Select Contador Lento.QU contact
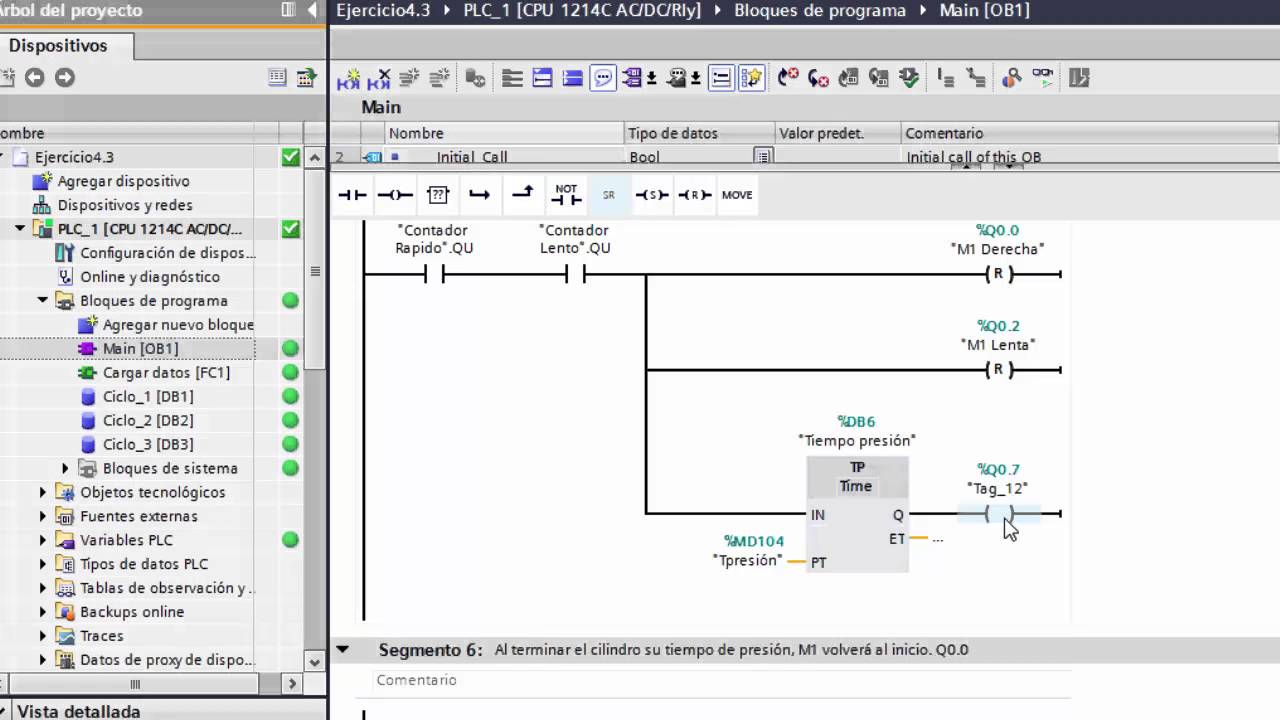Viewport: 1280px width, 720px height. coord(575,274)
